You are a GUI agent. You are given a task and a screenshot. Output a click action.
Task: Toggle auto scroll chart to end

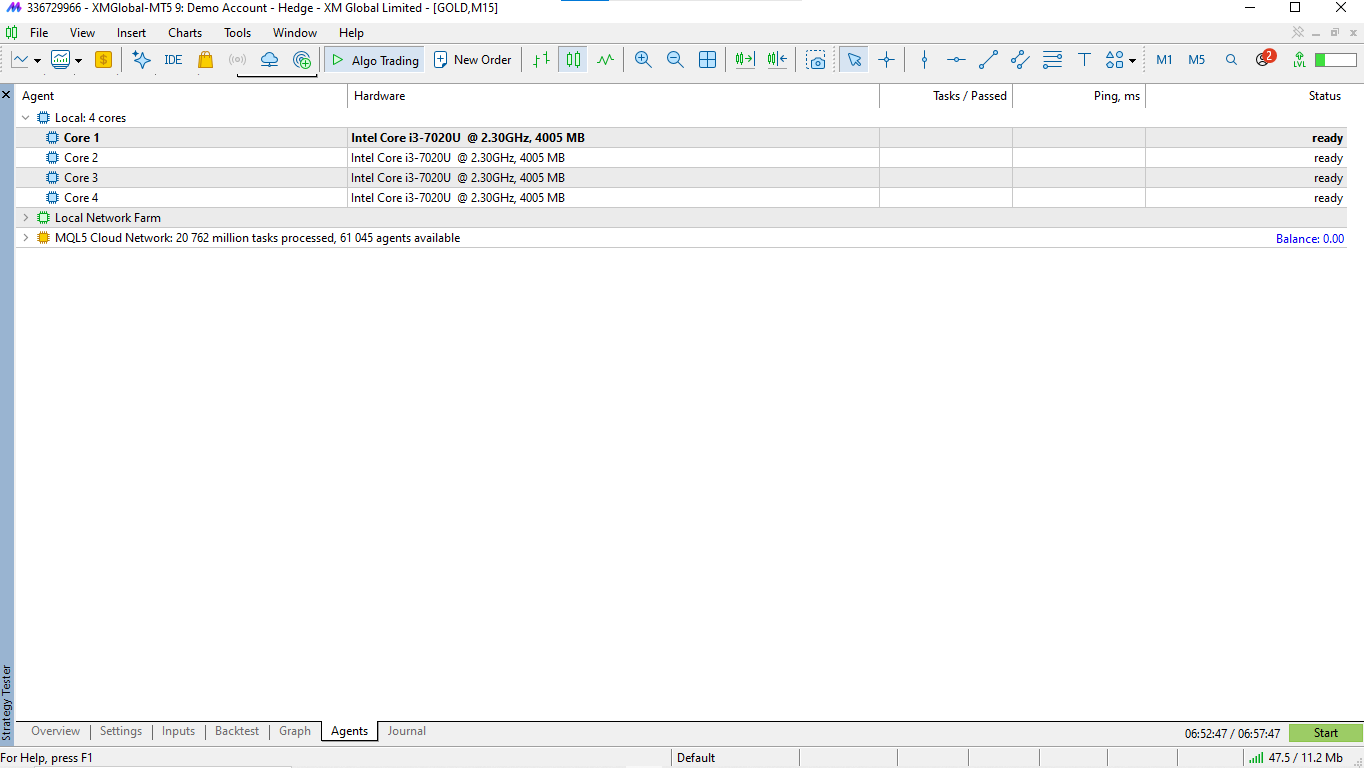(x=745, y=60)
